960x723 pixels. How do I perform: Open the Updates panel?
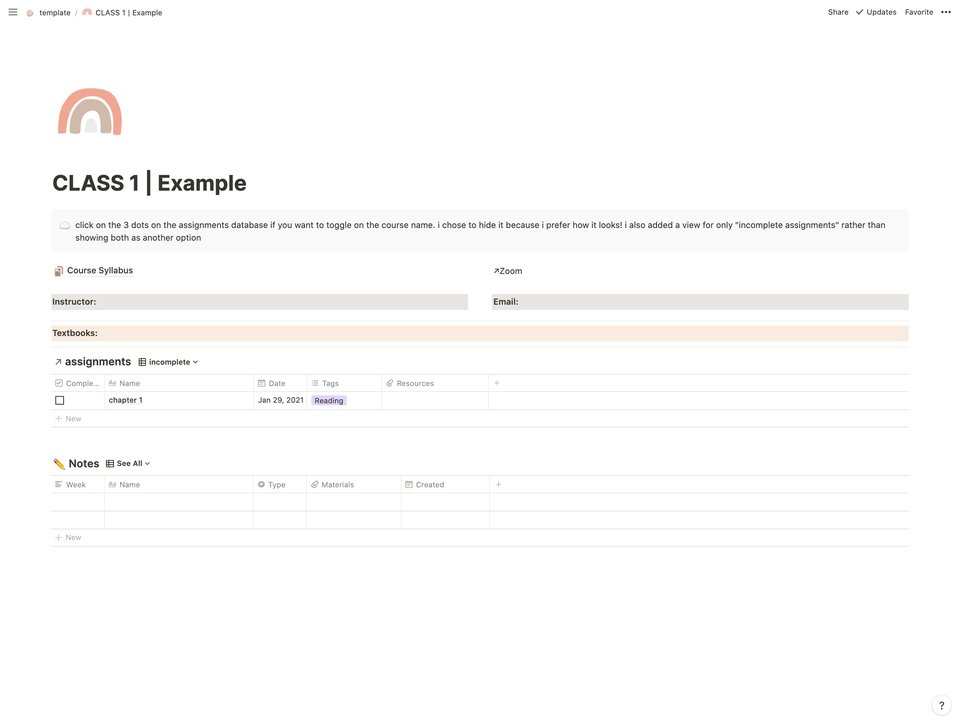876,12
